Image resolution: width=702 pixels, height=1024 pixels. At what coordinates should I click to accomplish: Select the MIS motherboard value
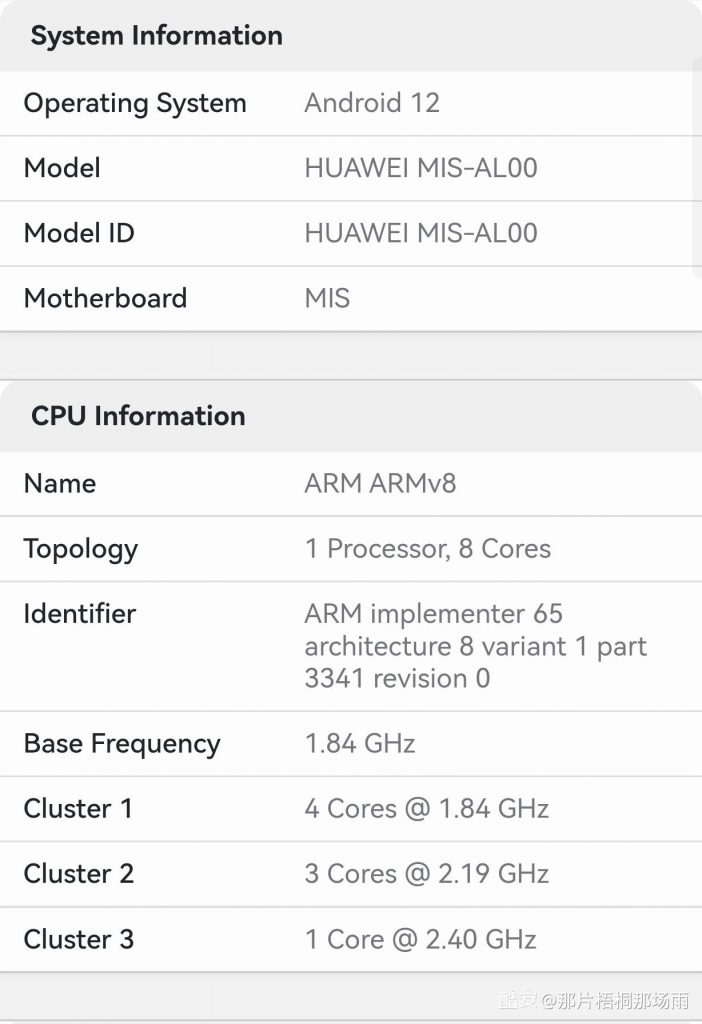[327, 298]
